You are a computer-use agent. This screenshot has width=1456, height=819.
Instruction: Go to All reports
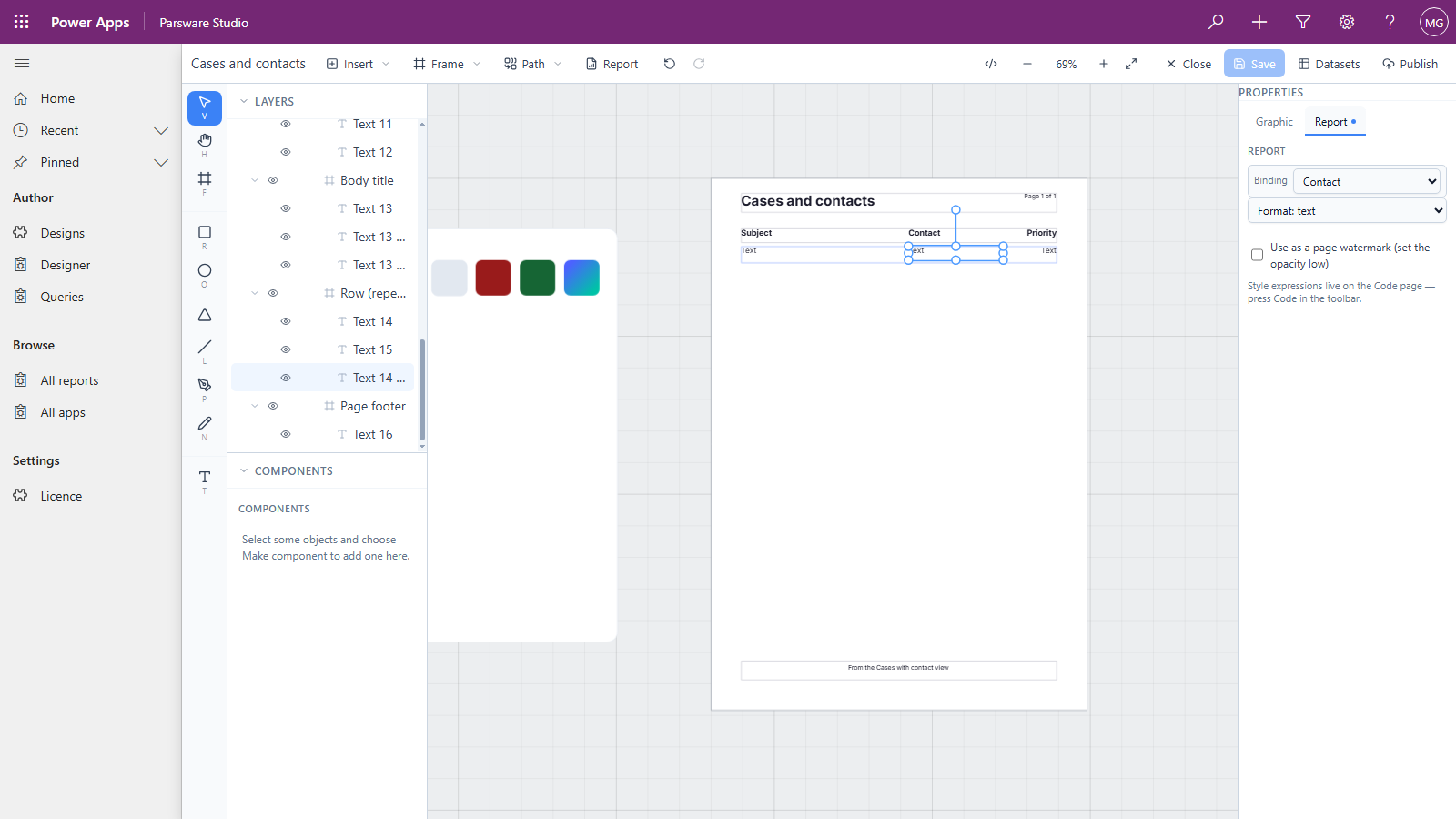click(69, 380)
